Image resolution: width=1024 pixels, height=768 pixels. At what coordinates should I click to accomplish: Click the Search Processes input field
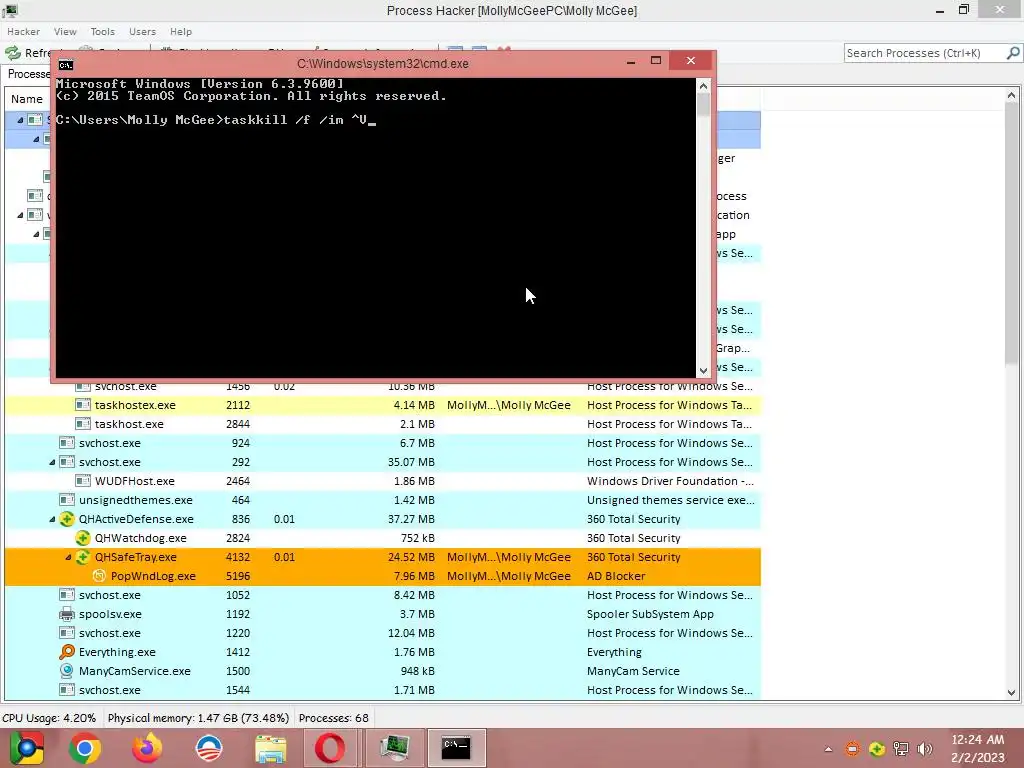[924, 53]
